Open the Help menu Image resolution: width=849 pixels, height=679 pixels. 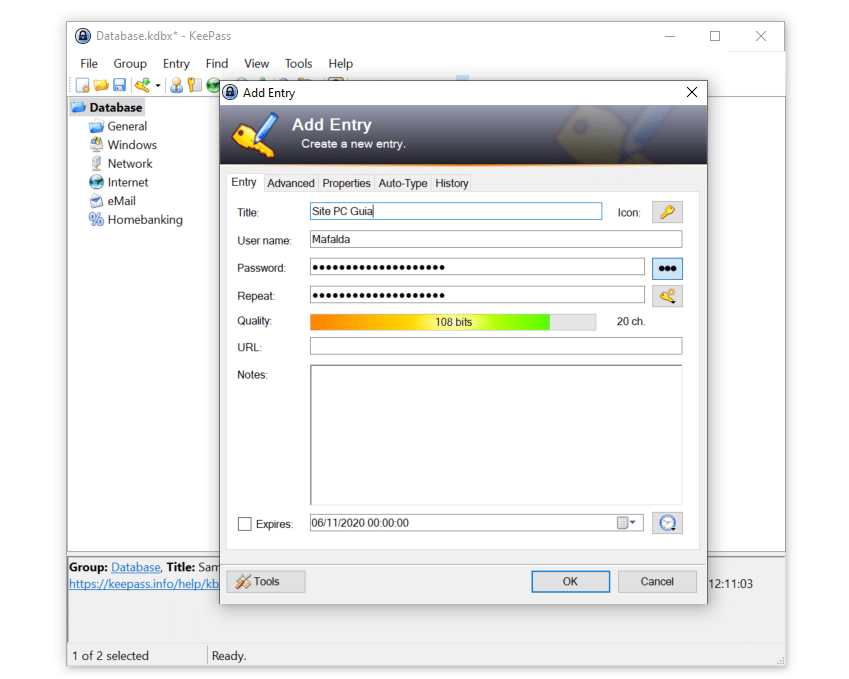[341, 63]
